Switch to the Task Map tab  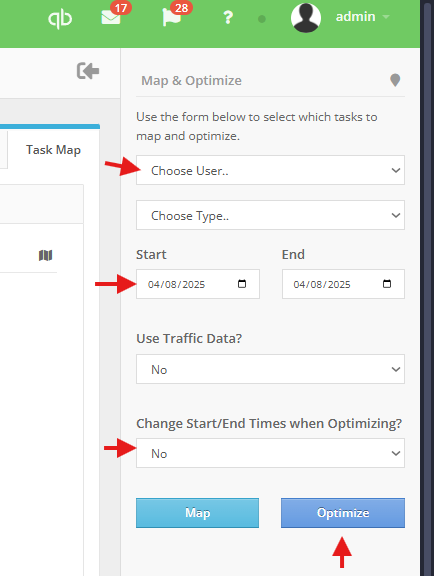click(x=53, y=150)
